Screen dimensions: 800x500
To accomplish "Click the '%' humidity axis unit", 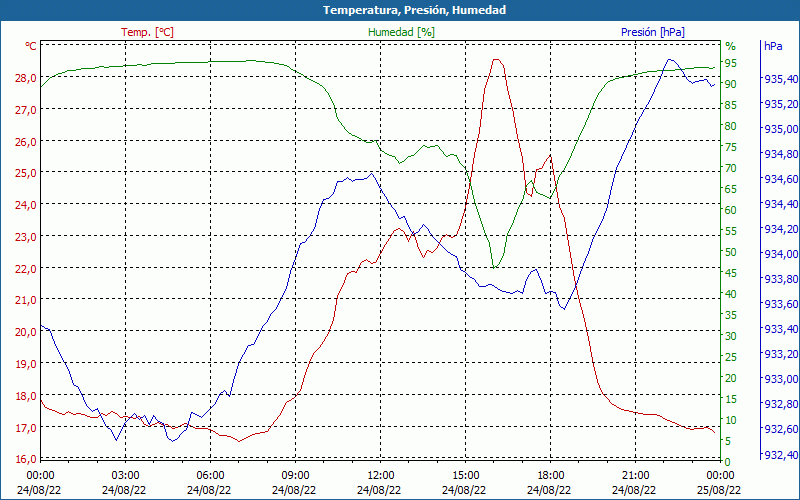I will coord(731,46).
